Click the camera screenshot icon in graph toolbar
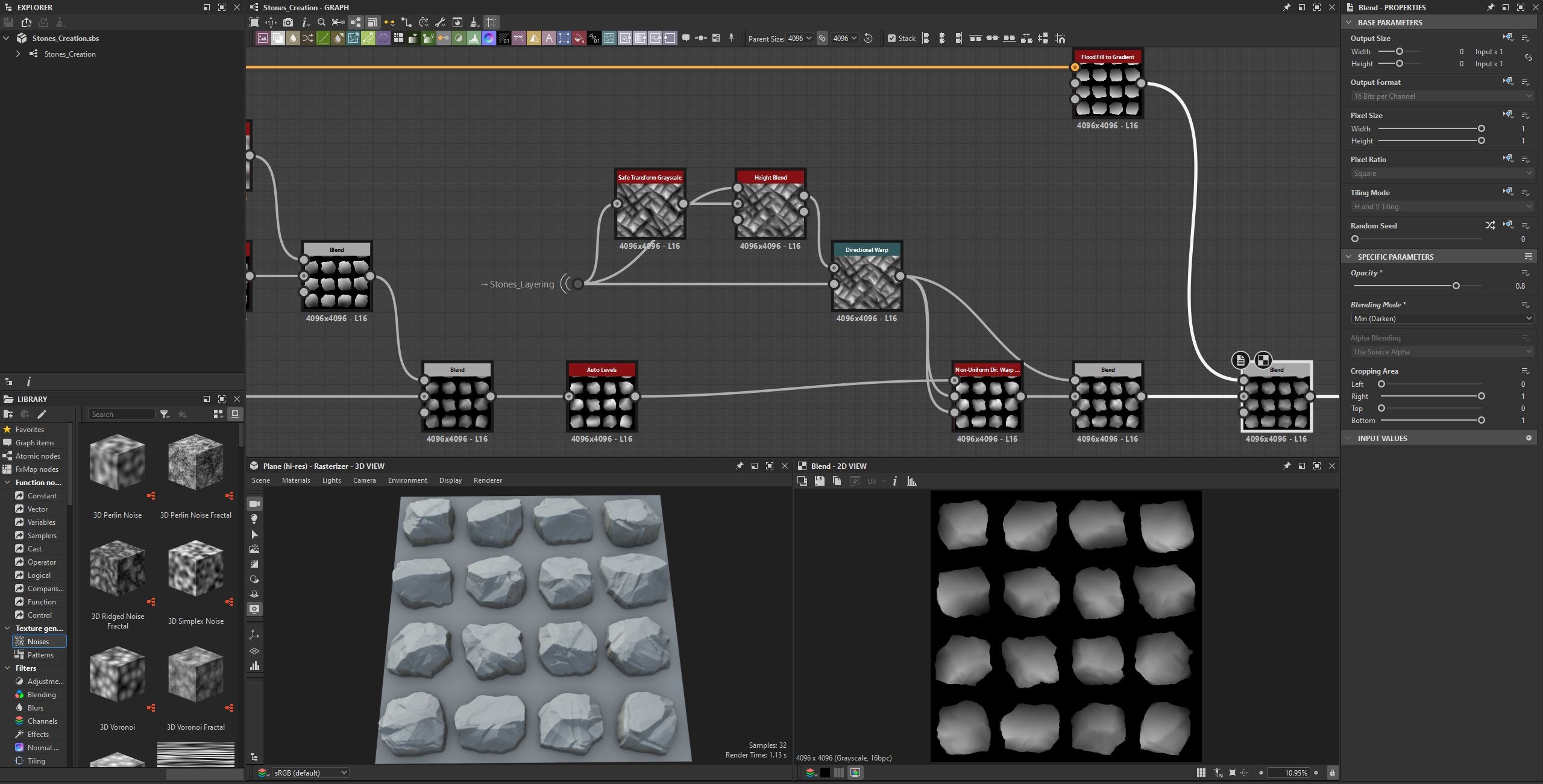The image size is (1543, 784). point(288,22)
